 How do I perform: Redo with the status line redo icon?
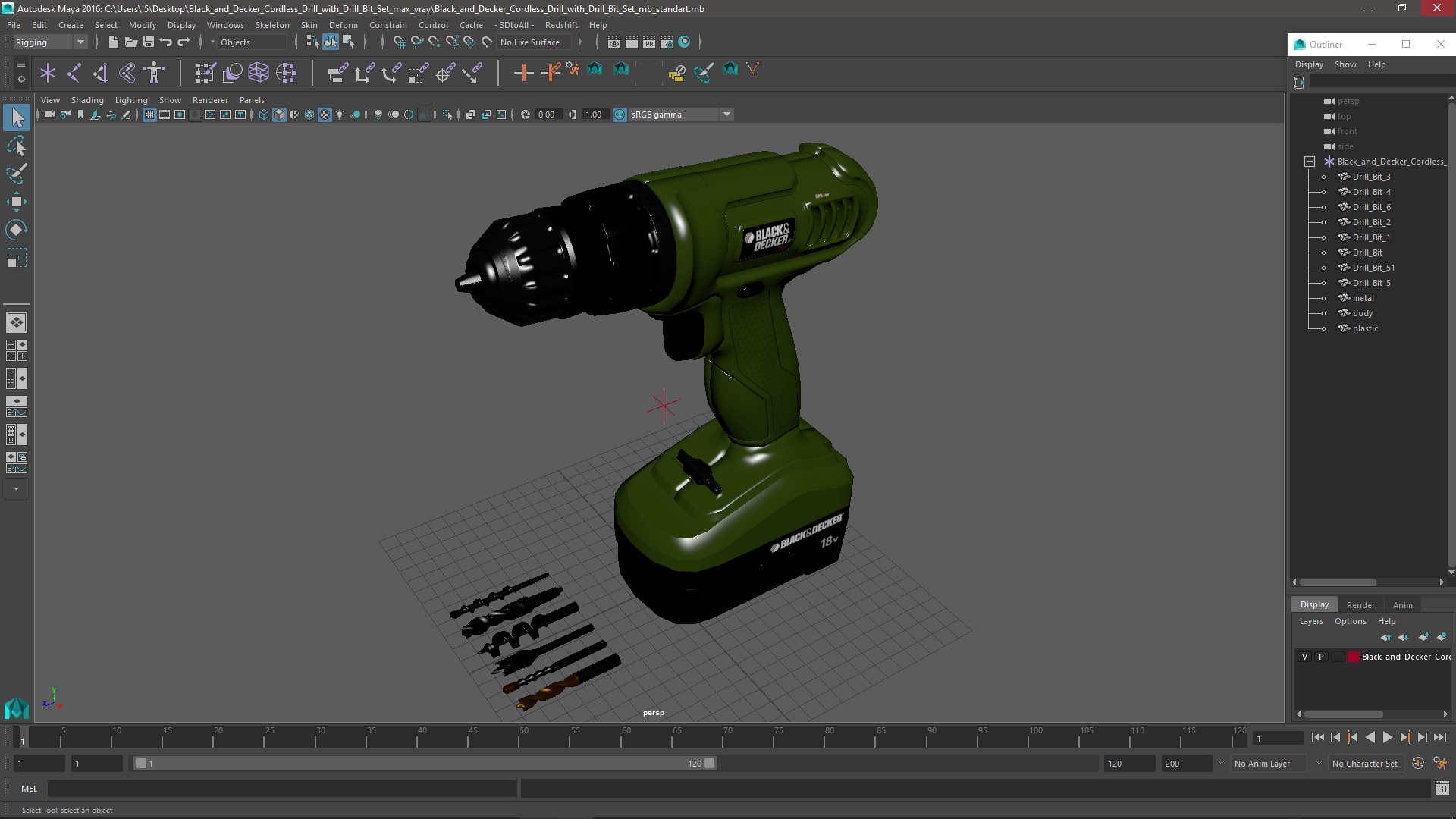184,42
